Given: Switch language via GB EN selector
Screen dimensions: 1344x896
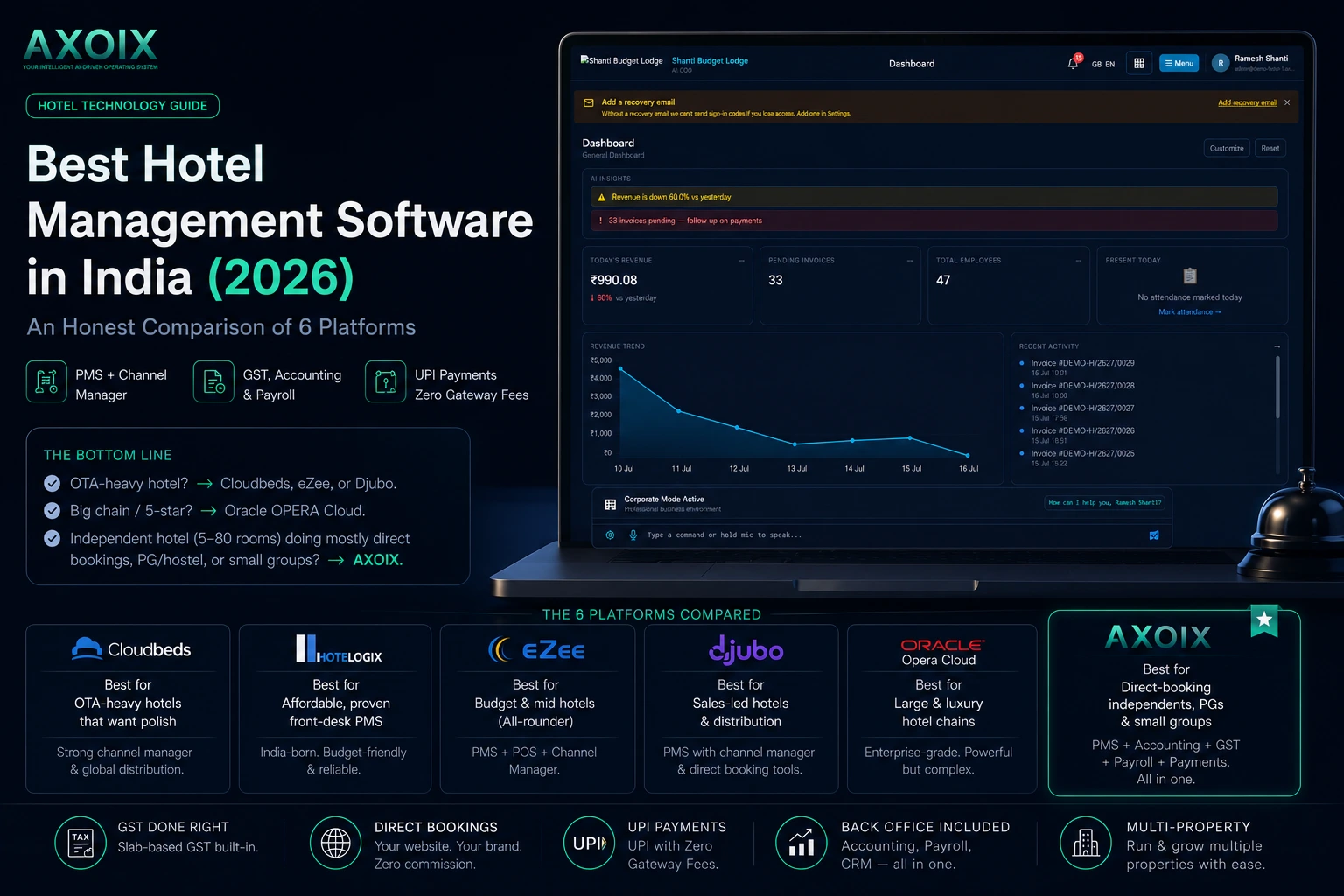Looking at the screenshot, I should (x=1103, y=64).
